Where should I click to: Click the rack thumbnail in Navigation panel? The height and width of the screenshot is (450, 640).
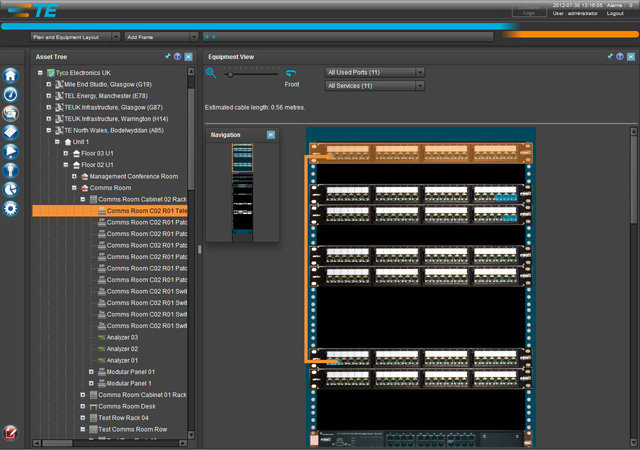(242, 192)
